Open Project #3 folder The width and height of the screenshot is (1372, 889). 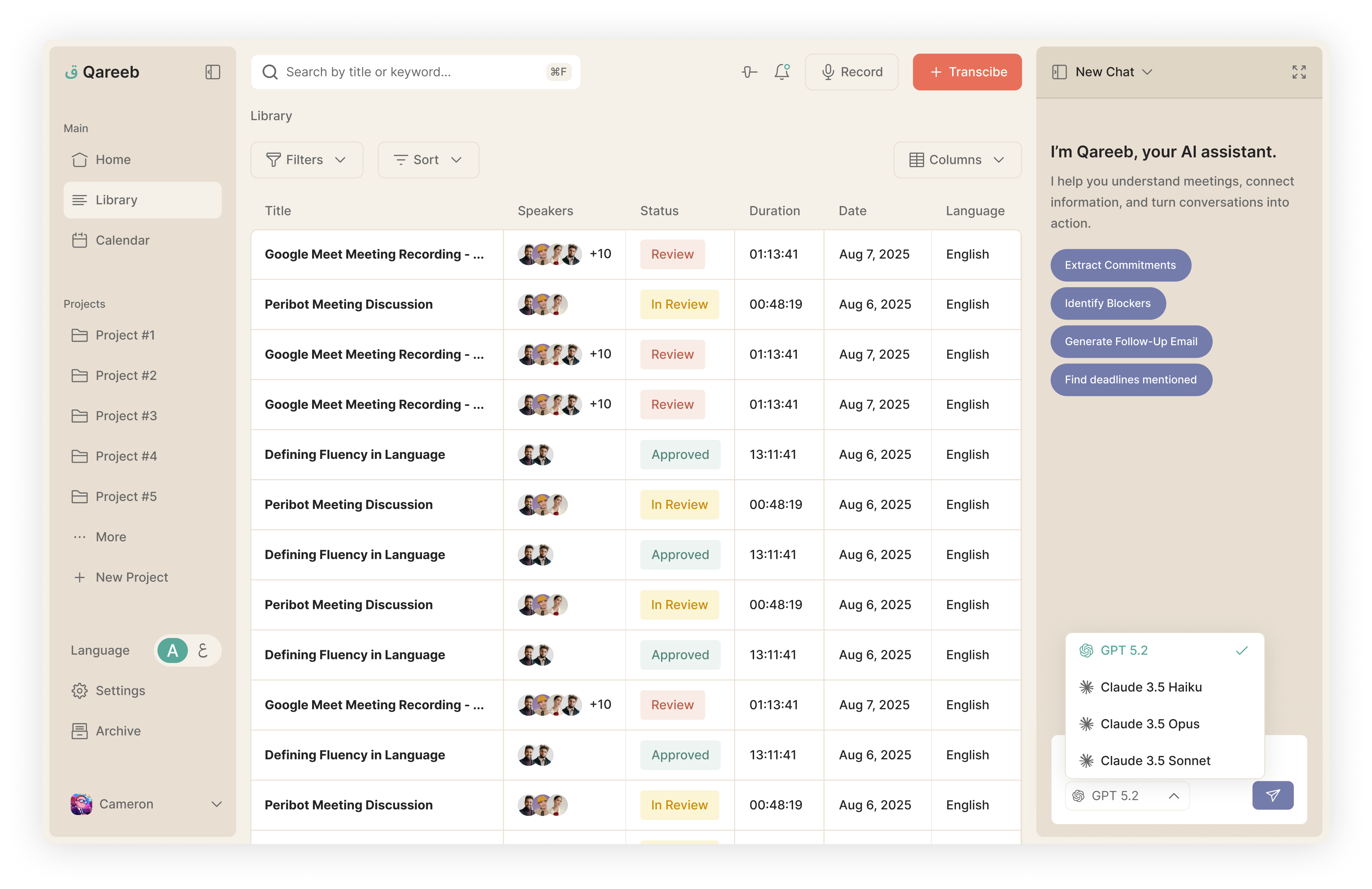coord(143,416)
